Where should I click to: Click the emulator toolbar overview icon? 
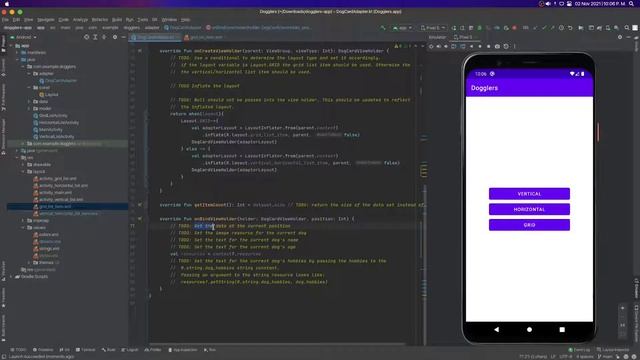click(488, 47)
